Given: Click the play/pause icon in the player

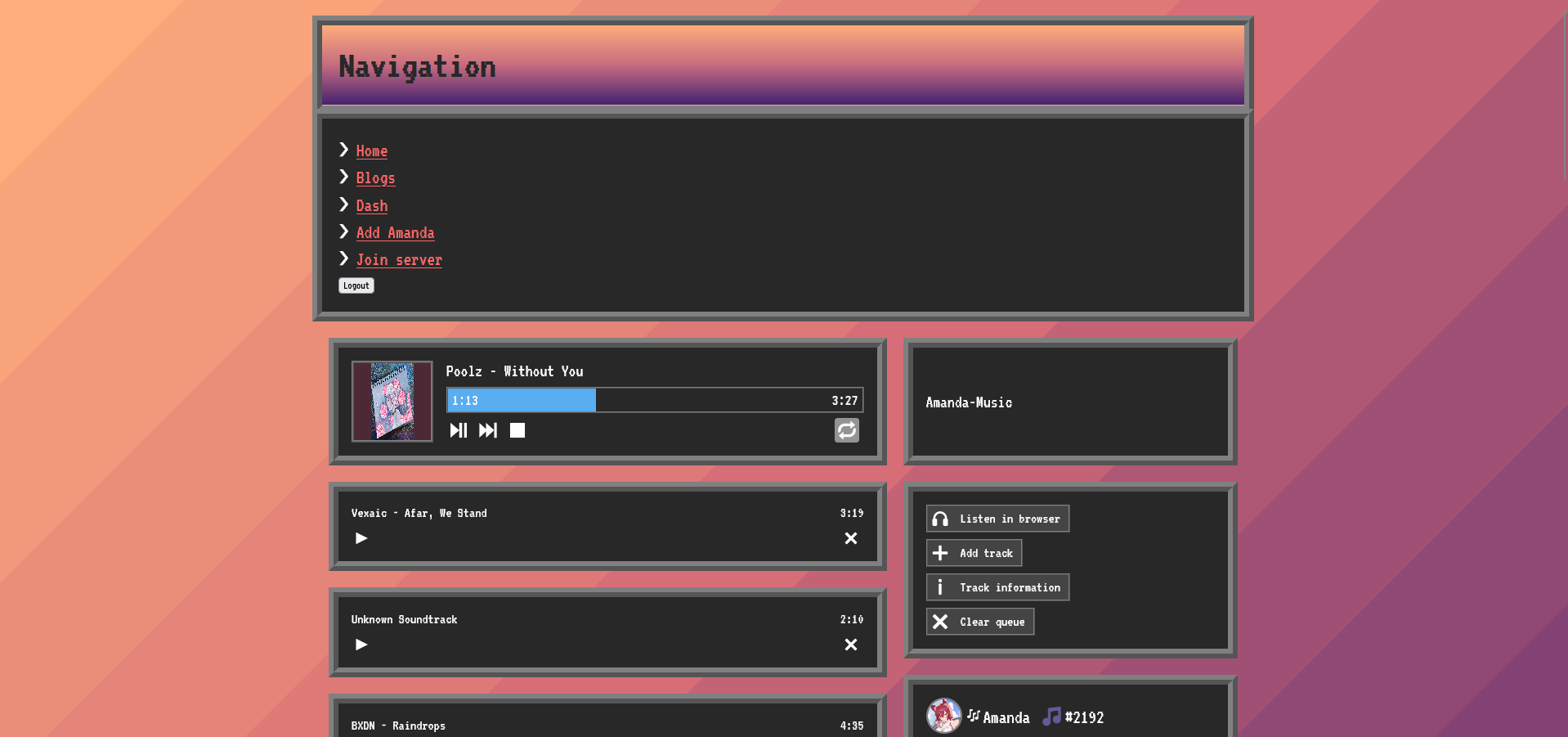Looking at the screenshot, I should click(459, 430).
